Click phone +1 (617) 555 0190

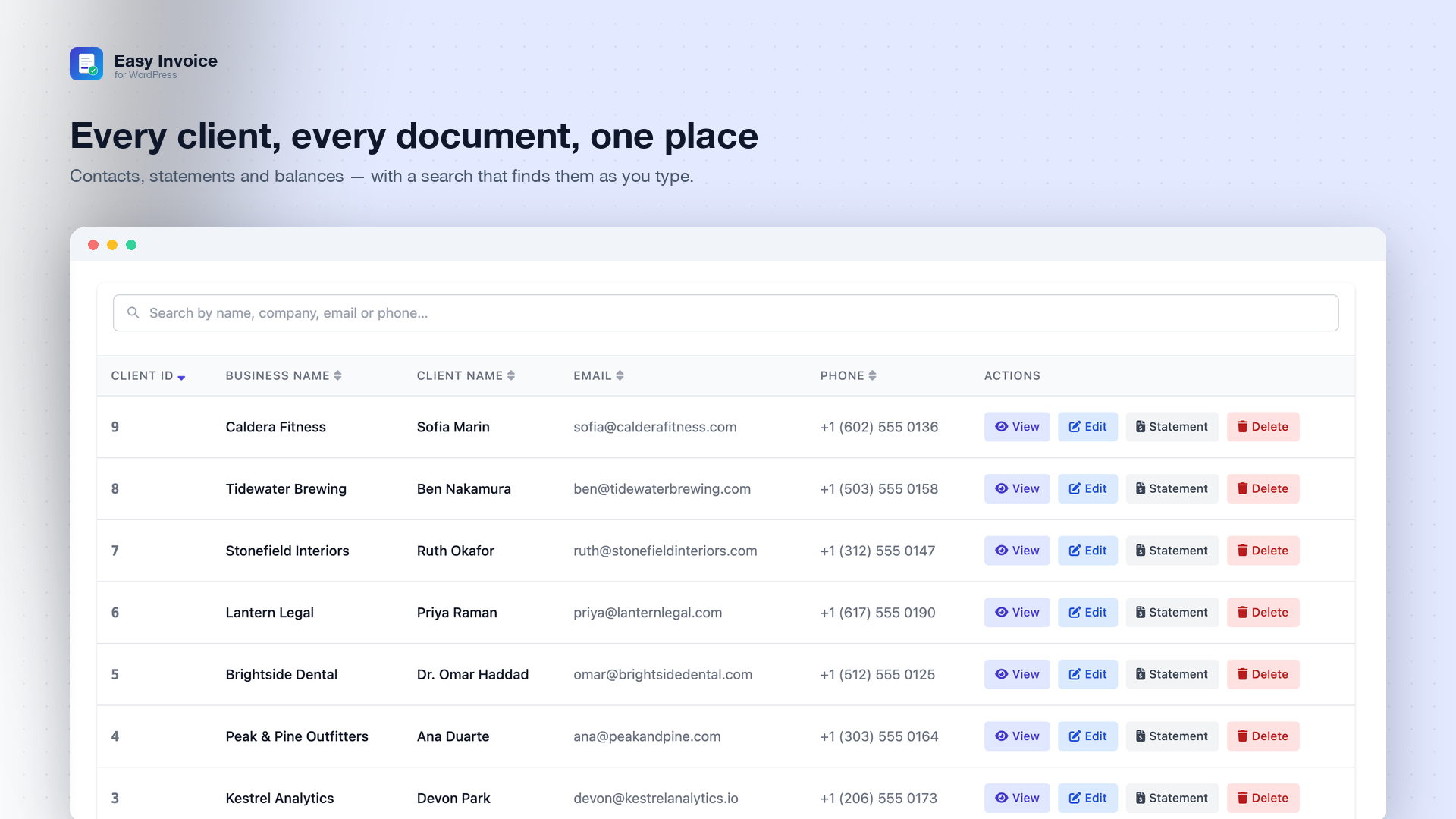[877, 613]
